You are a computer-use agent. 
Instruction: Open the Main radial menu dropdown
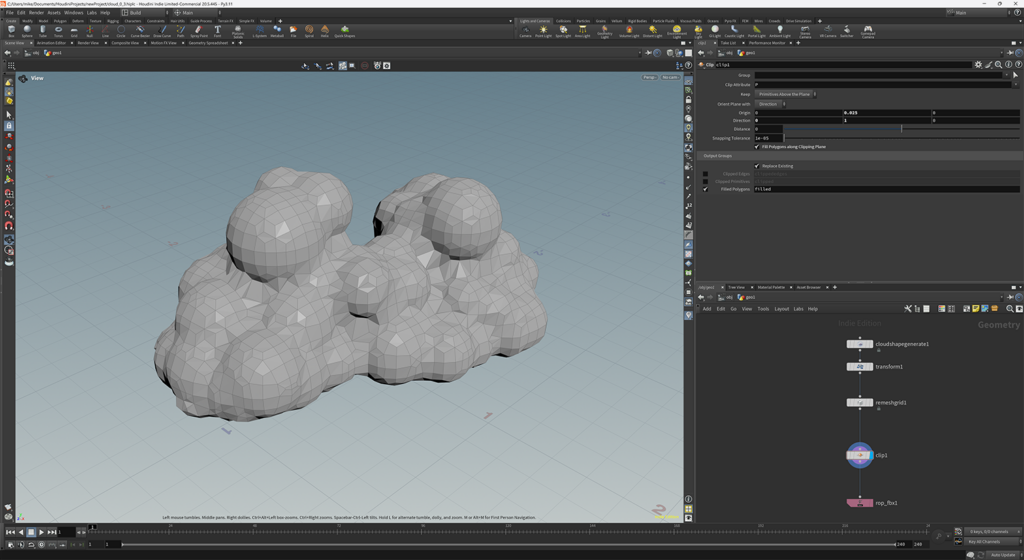point(196,12)
